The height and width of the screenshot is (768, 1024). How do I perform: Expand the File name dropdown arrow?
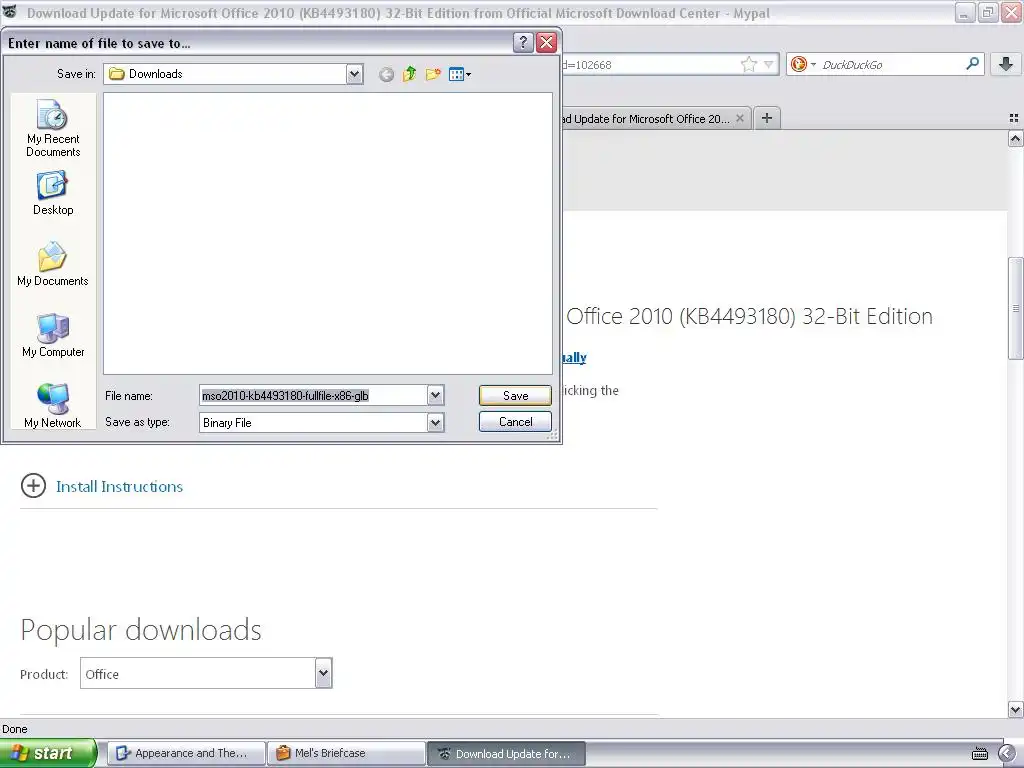(436, 395)
